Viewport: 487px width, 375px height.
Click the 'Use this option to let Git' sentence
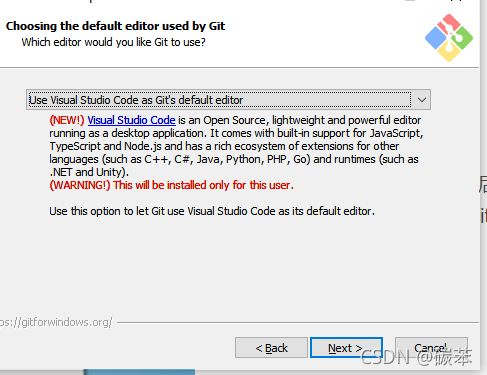(212, 211)
